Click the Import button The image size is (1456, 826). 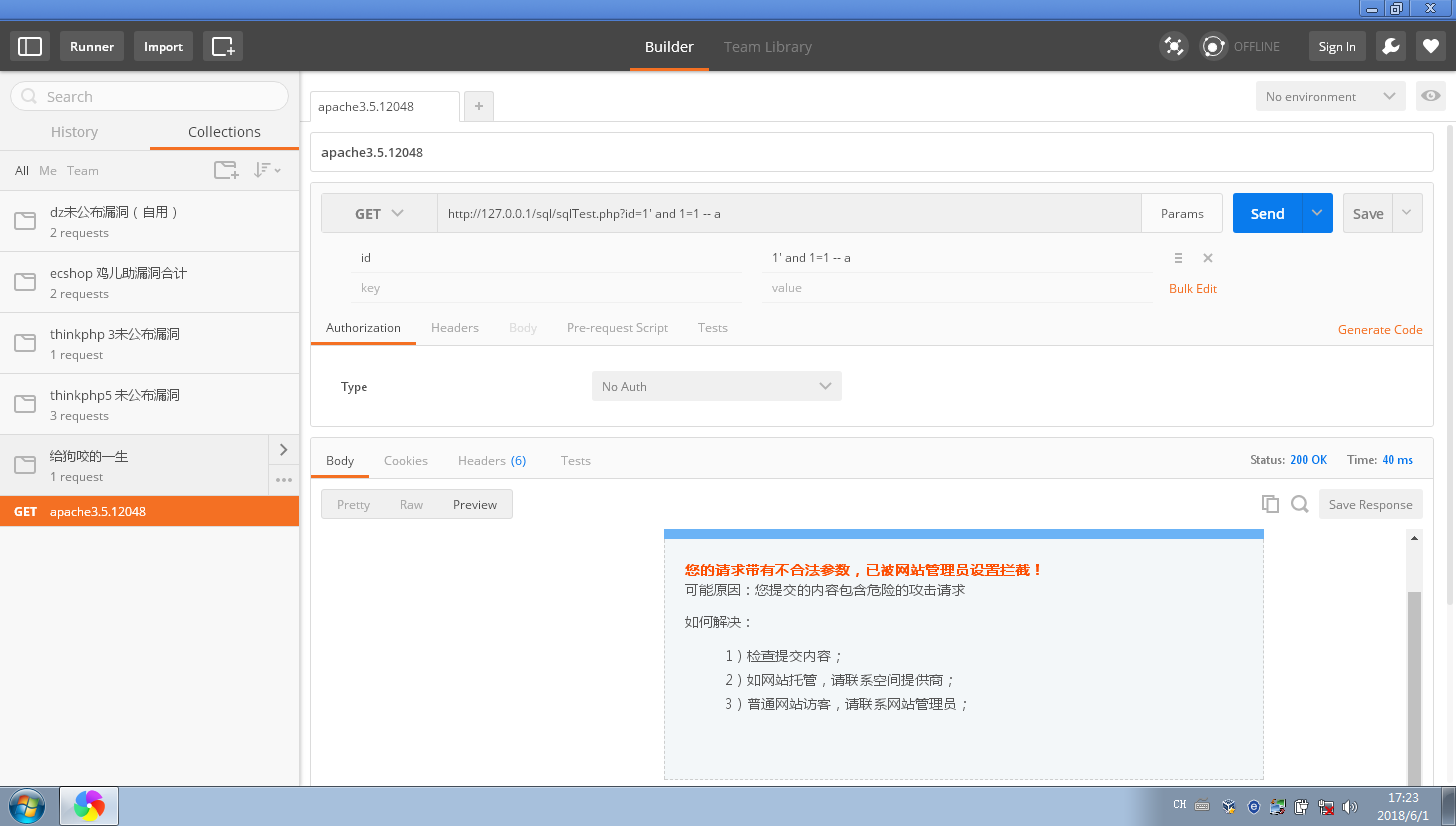pyautogui.click(x=163, y=46)
